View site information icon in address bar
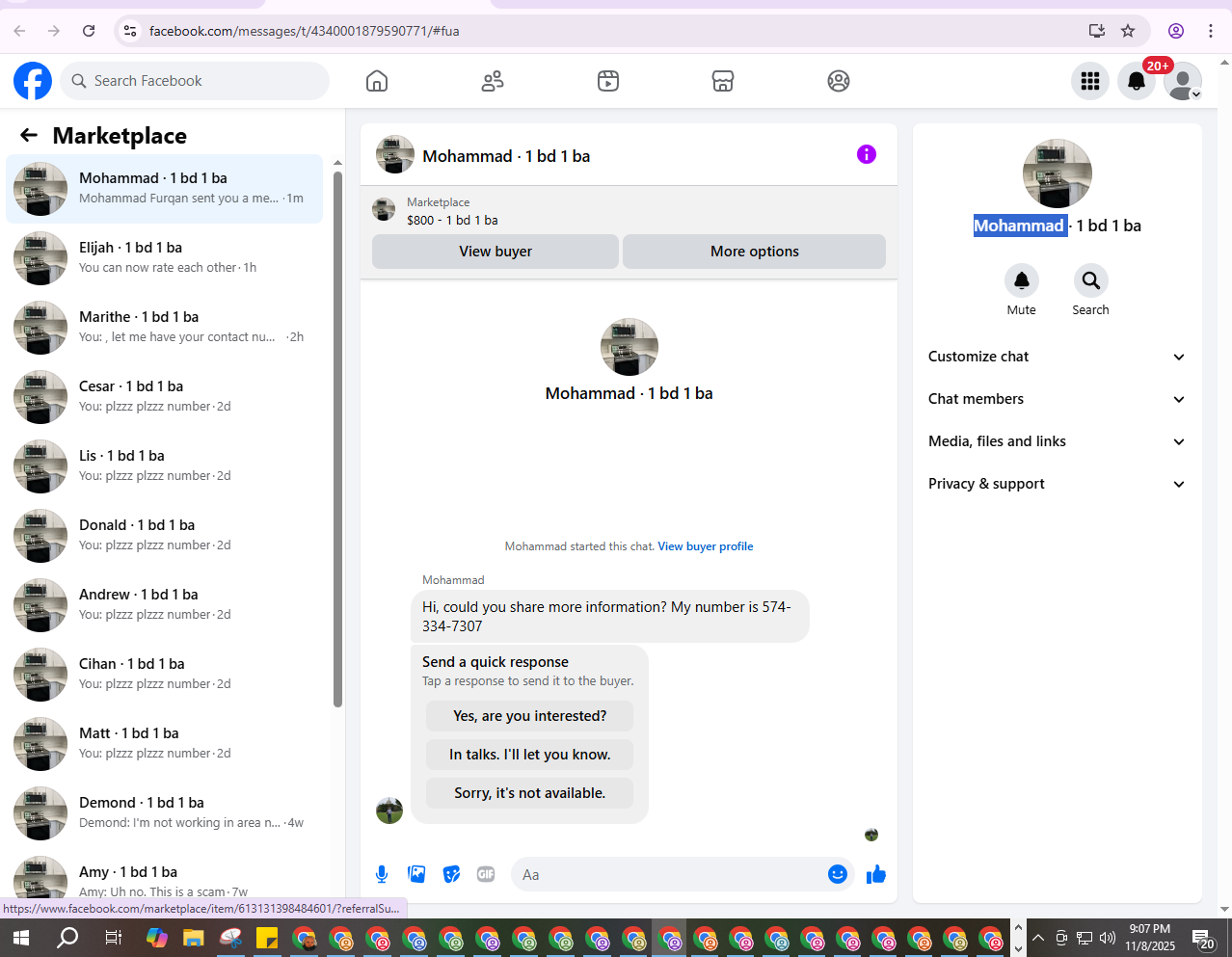This screenshot has height=957, width=1232. 130,31
